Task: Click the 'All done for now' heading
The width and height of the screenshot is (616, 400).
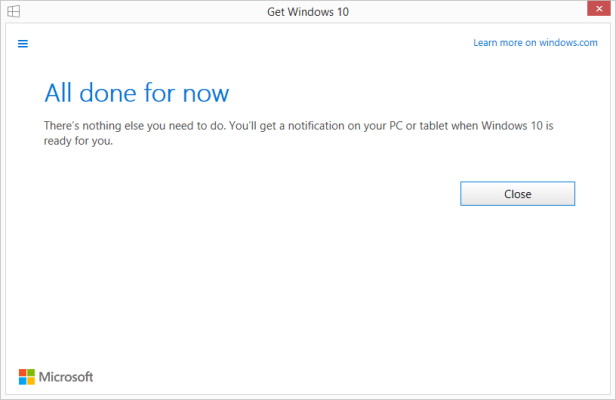Action: pos(137,93)
